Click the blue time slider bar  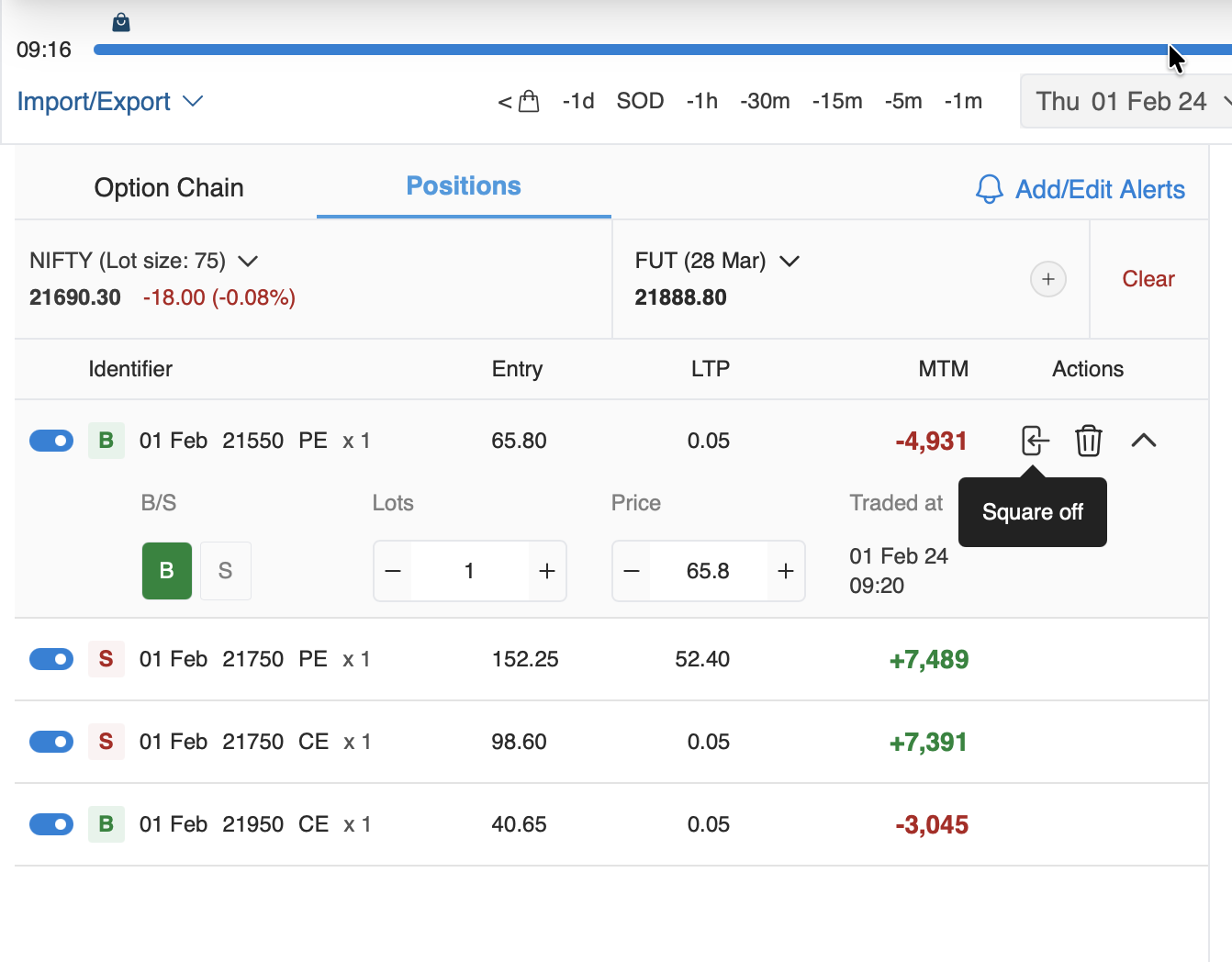click(624, 50)
